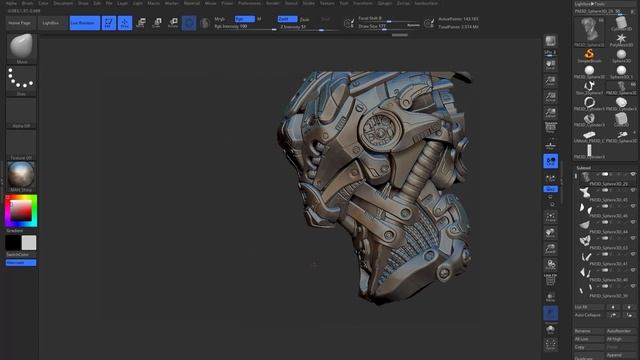The image size is (640, 360).
Task: Click the Actual size icon
Action: pyautogui.click(x=550, y=97)
